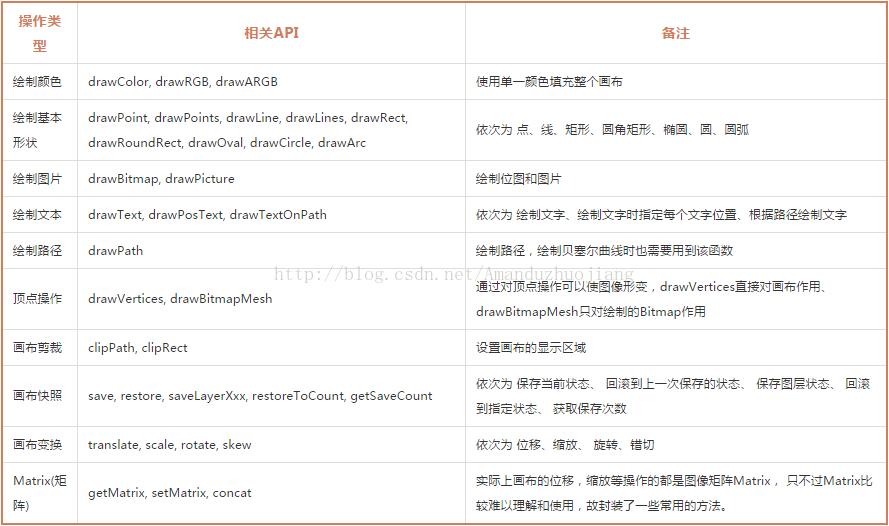Click the note about 顶点操作可以使图像形变
The height and width of the screenshot is (526, 889).
coord(652,299)
